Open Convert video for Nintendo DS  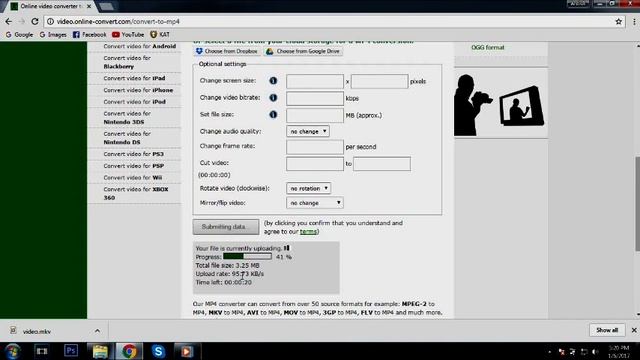pyautogui.click(x=127, y=138)
